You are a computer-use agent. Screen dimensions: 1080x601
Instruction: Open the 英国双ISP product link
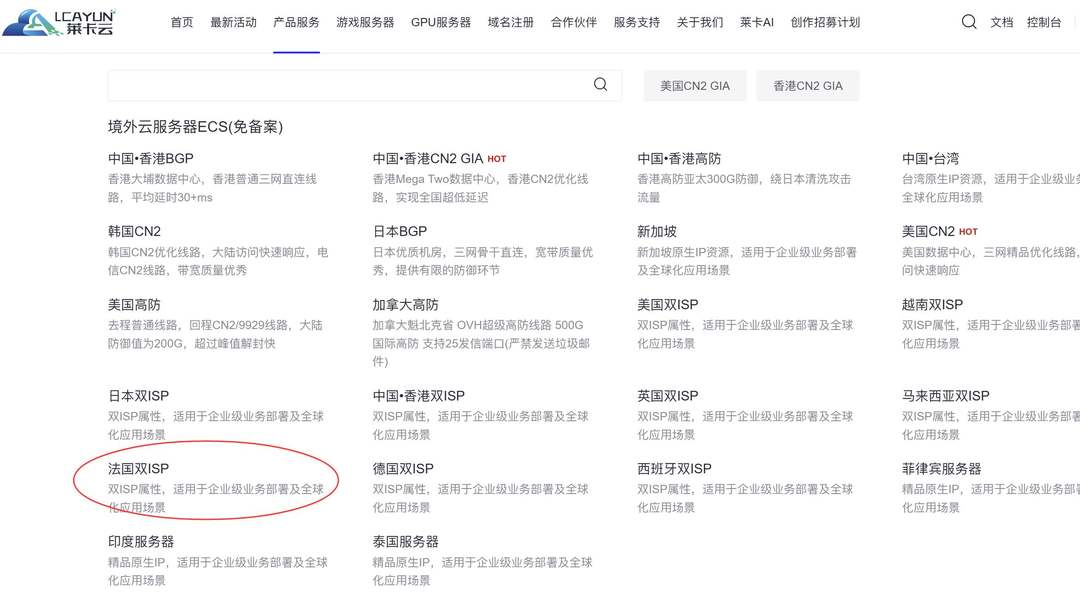(x=667, y=396)
